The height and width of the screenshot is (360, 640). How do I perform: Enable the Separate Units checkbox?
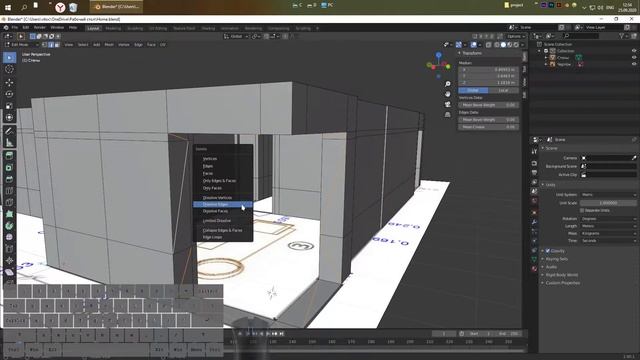pyautogui.click(x=582, y=211)
